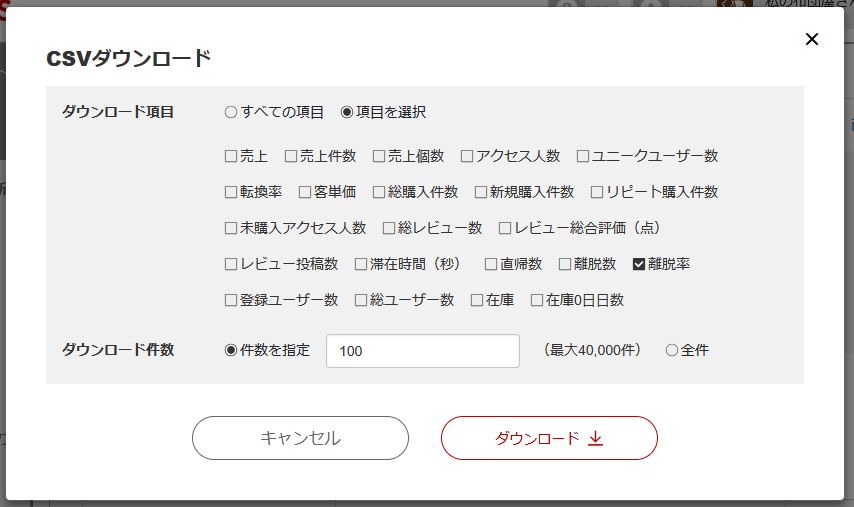
Task: Click the download count input field
Action: point(423,351)
